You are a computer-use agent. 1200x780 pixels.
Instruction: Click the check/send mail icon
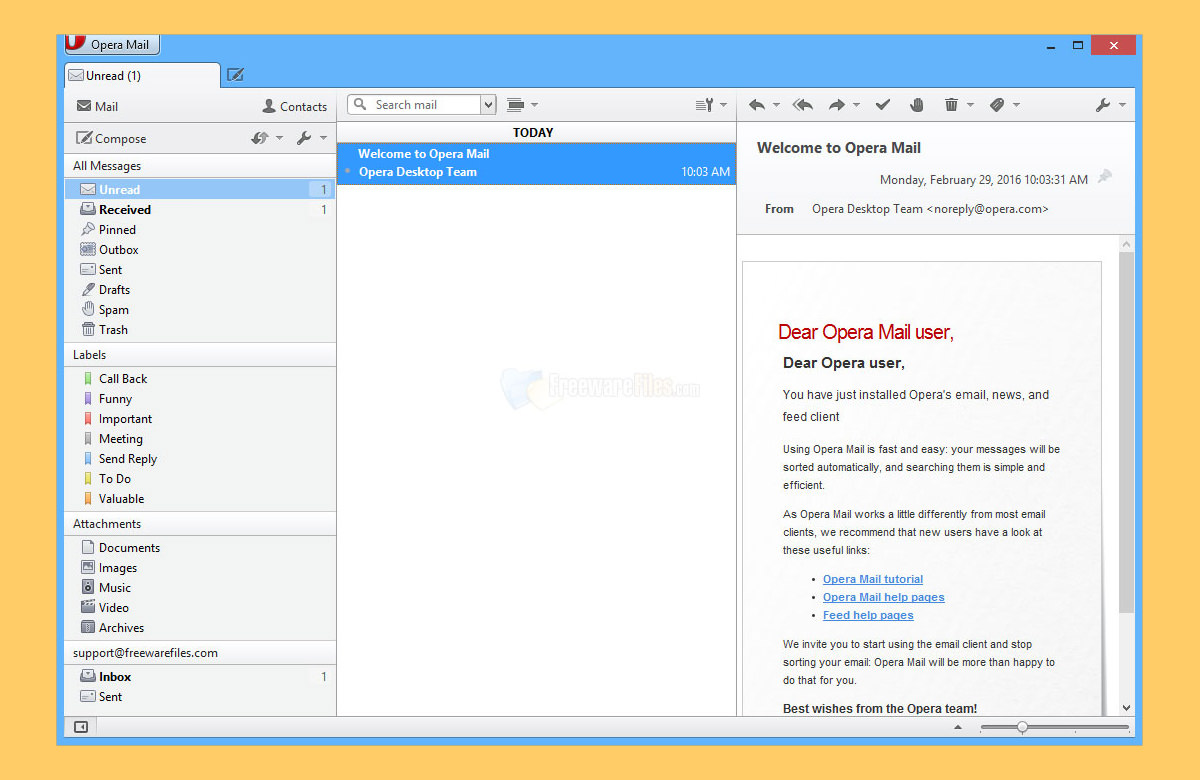[260, 139]
